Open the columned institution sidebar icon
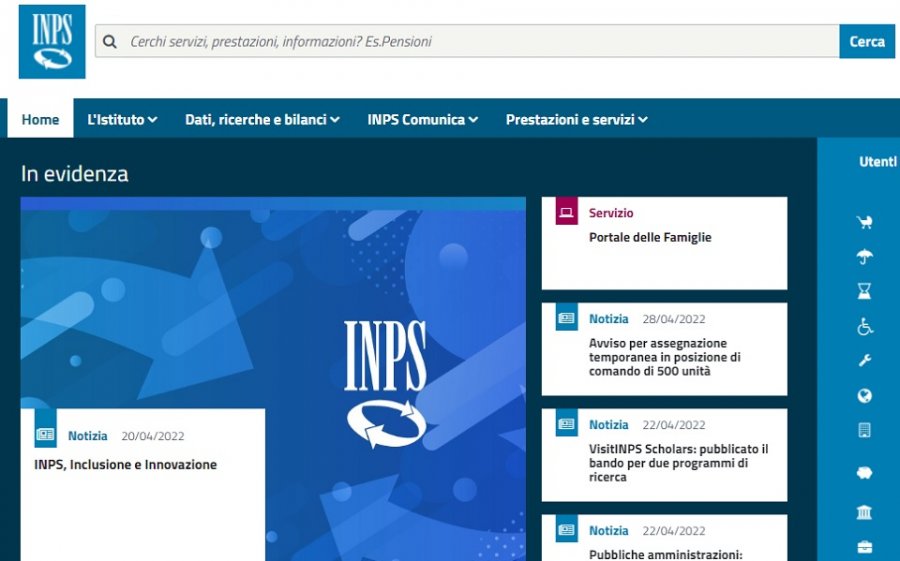Screen dimensions: 900x561 click(x=864, y=512)
